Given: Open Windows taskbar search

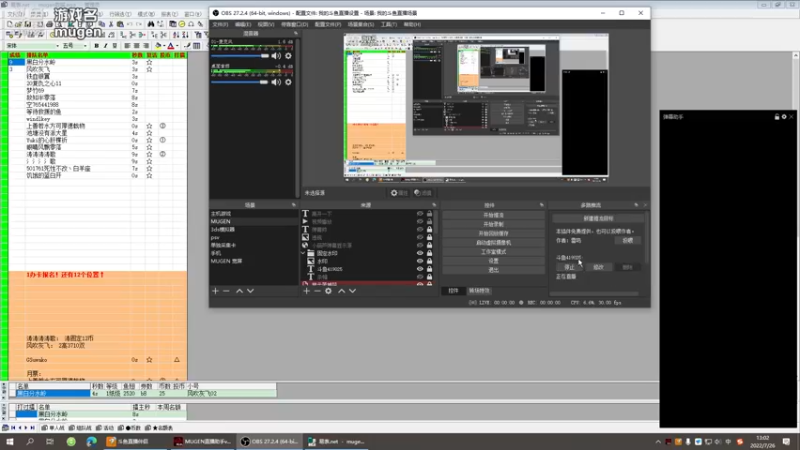Looking at the screenshot, I should tap(30, 441).
